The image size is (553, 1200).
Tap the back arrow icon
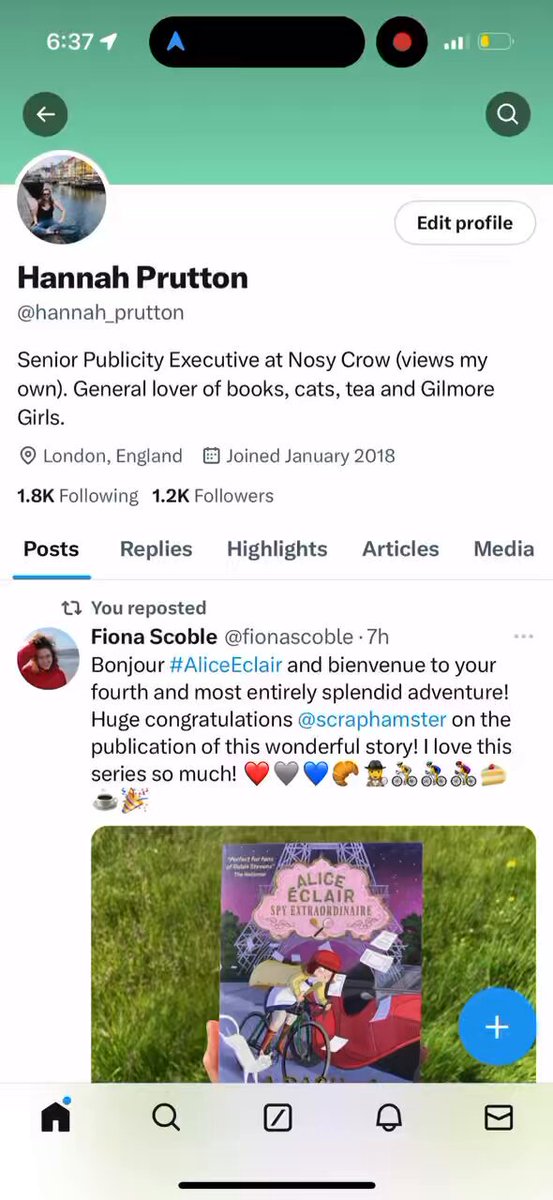click(45, 115)
